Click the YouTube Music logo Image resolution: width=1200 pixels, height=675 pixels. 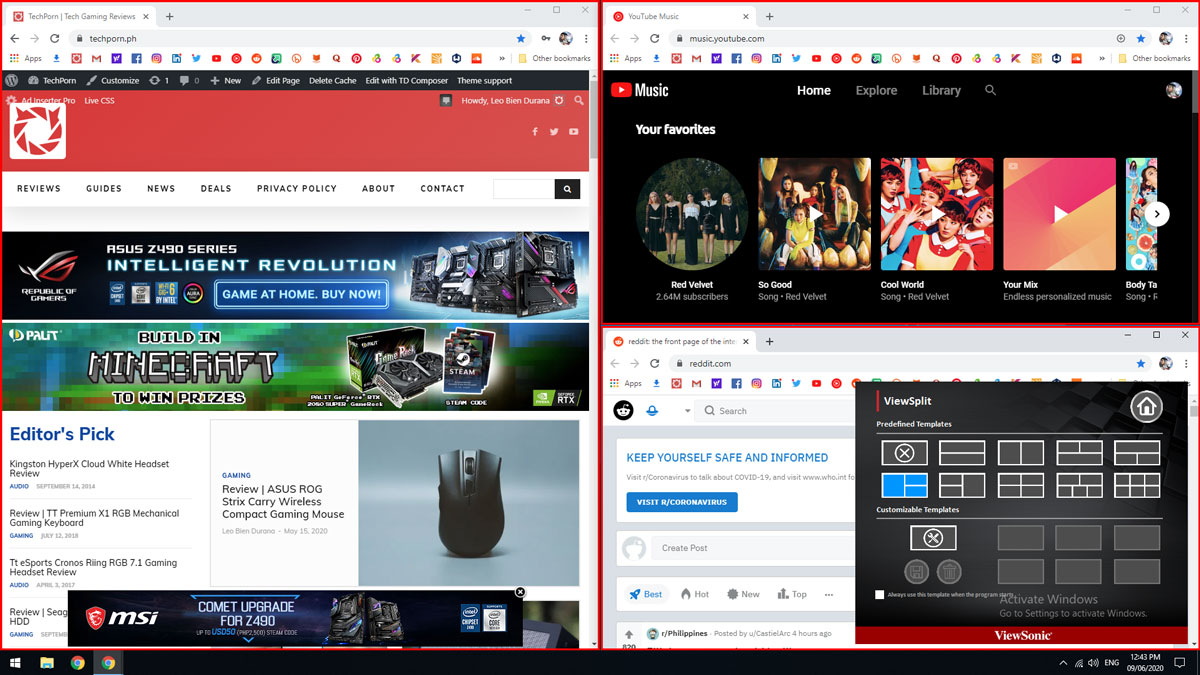[639, 90]
